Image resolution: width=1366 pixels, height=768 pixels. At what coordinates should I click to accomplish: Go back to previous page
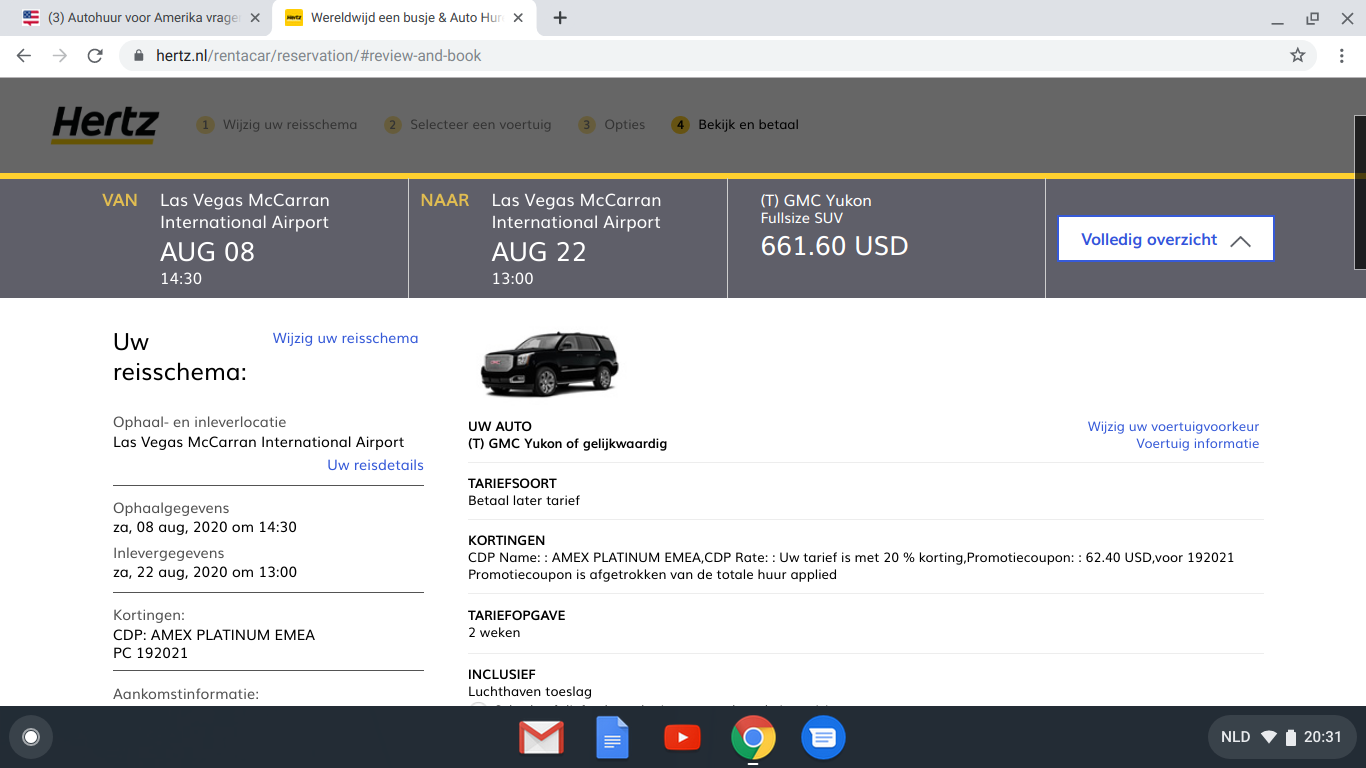tap(24, 56)
